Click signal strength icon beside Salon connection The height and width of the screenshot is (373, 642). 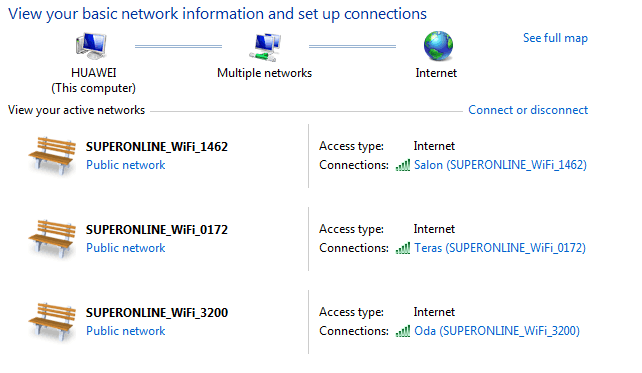click(x=403, y=165)
